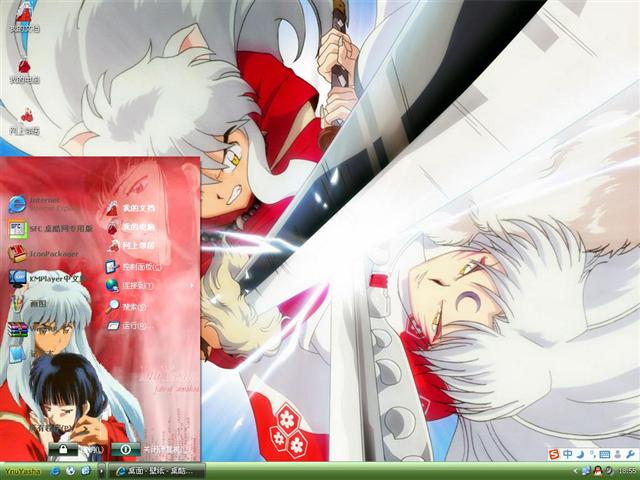Image resolution: width=640 pixels, height=480 pixels.
Task: Launch KMPlayer 中文版 from Start menu
Action: (x=47, y=278)
